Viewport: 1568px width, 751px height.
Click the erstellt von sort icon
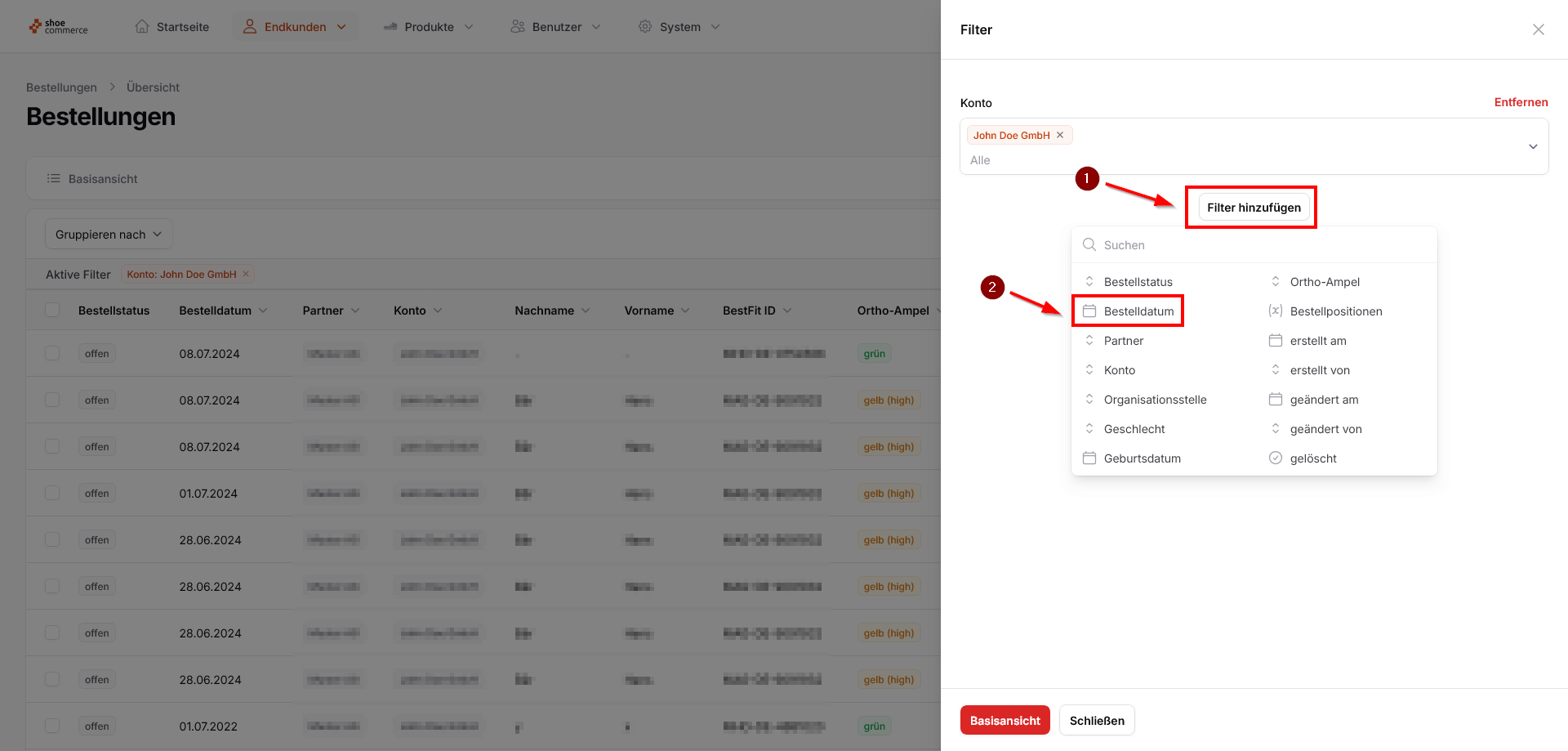[x=1276, y=369]
